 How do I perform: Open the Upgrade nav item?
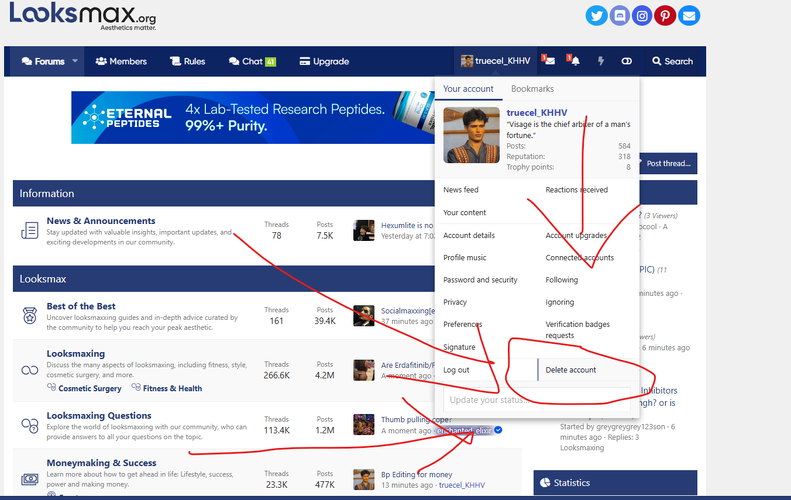(324, 61)
